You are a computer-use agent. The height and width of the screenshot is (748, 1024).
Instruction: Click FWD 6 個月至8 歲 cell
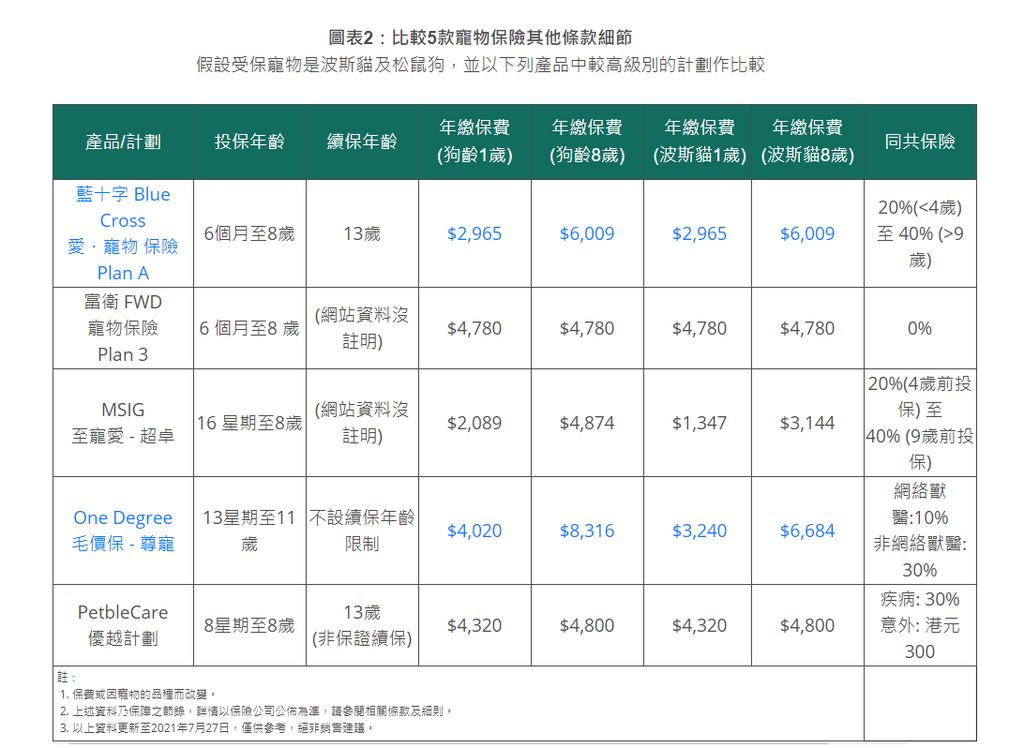[x=249, y=328]
